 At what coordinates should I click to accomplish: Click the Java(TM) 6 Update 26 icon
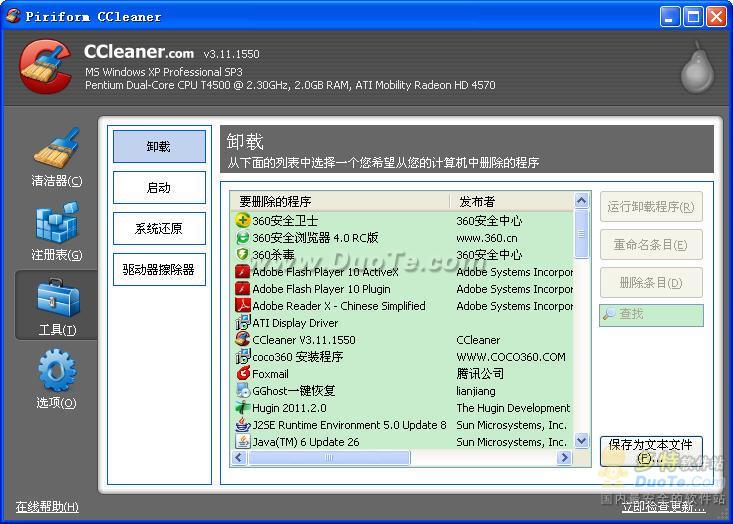(x=242, y=441)
